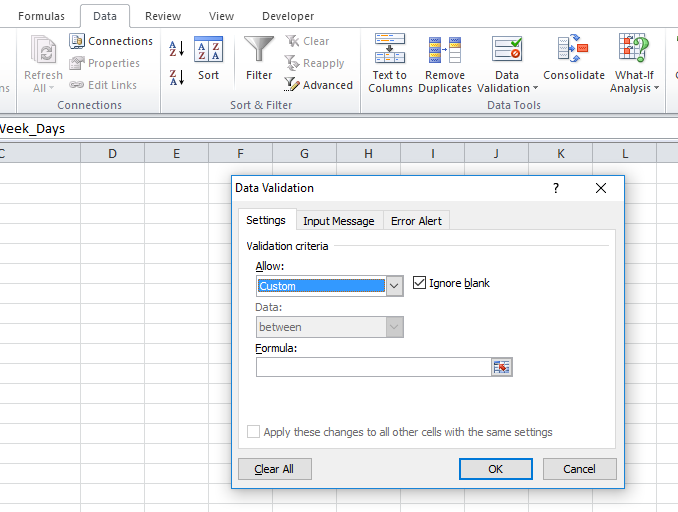This screenshot has width=678, height=512.
Task: Expand the Refresh All dropdown arrow
Action: 51,88
